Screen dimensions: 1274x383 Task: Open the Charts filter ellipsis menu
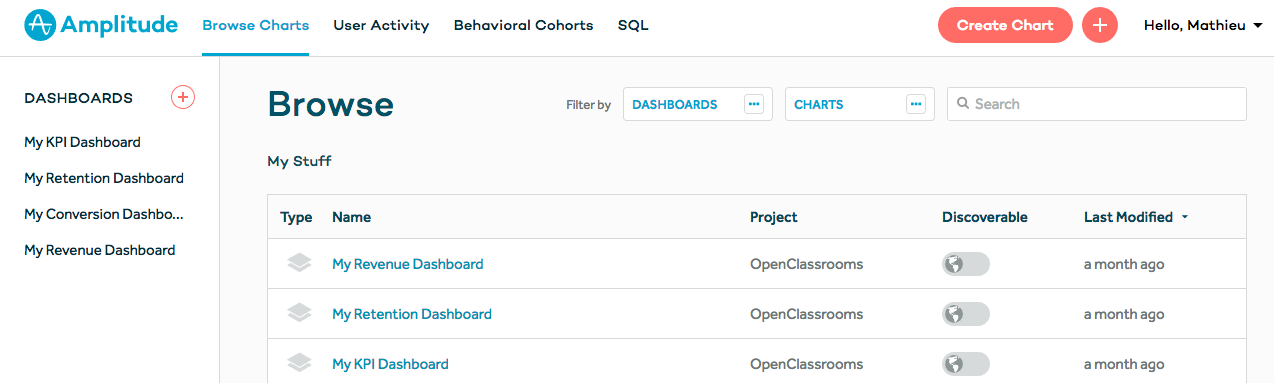point(916,104)
